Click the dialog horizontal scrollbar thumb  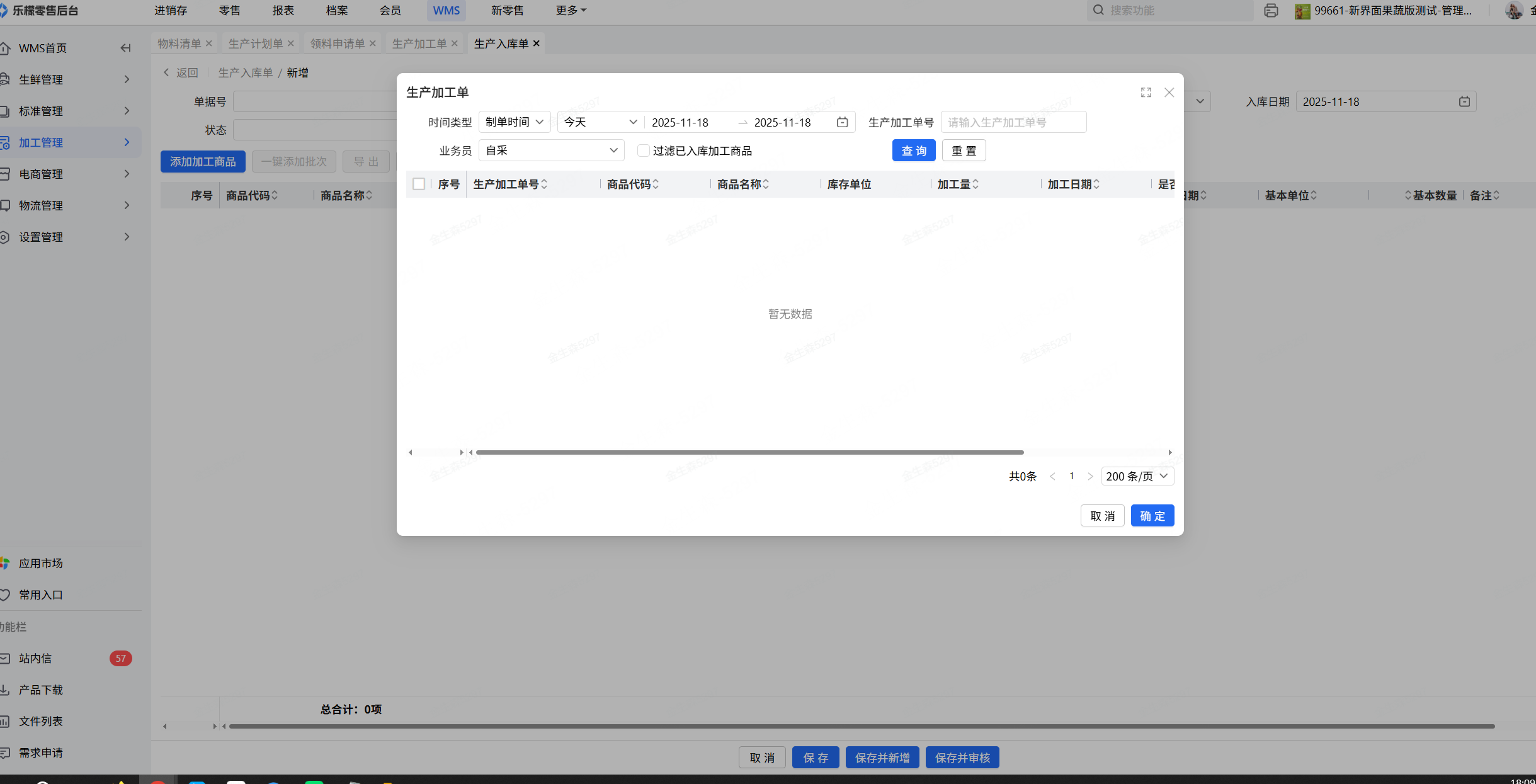tap(749, 452)
